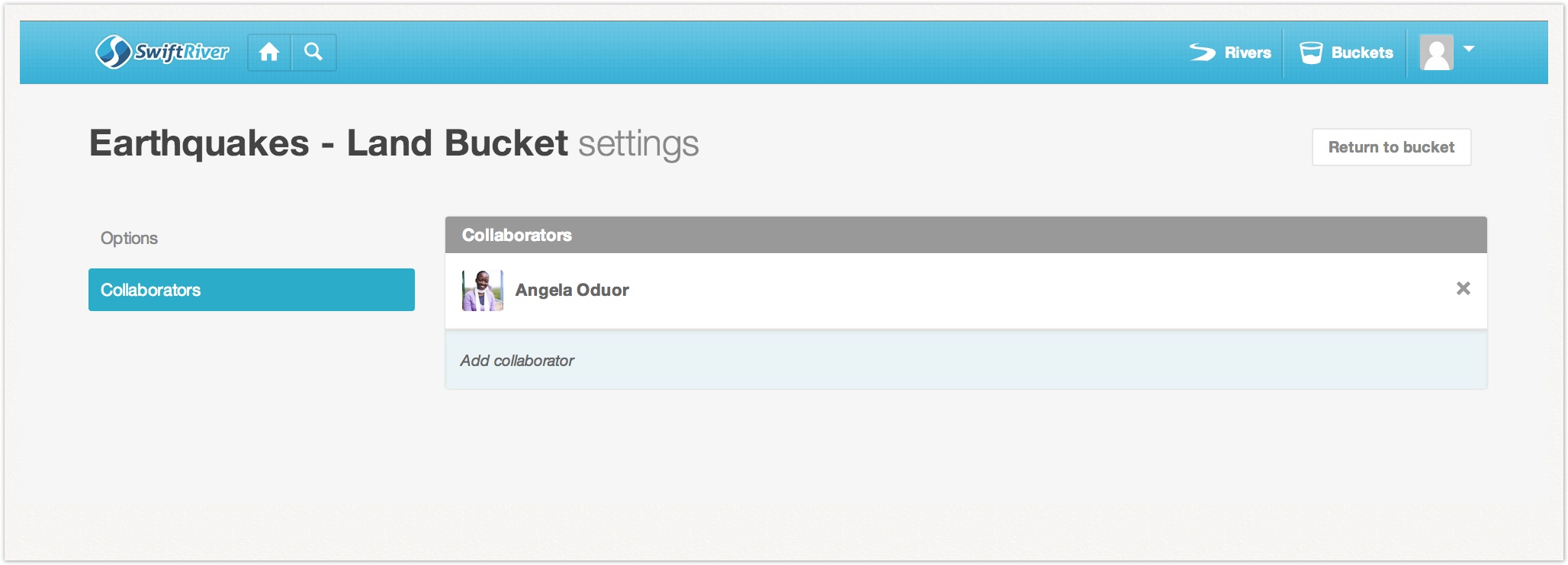Open the Buckets text link in header
The image size is (1568, 565).
coord(1362,53)
